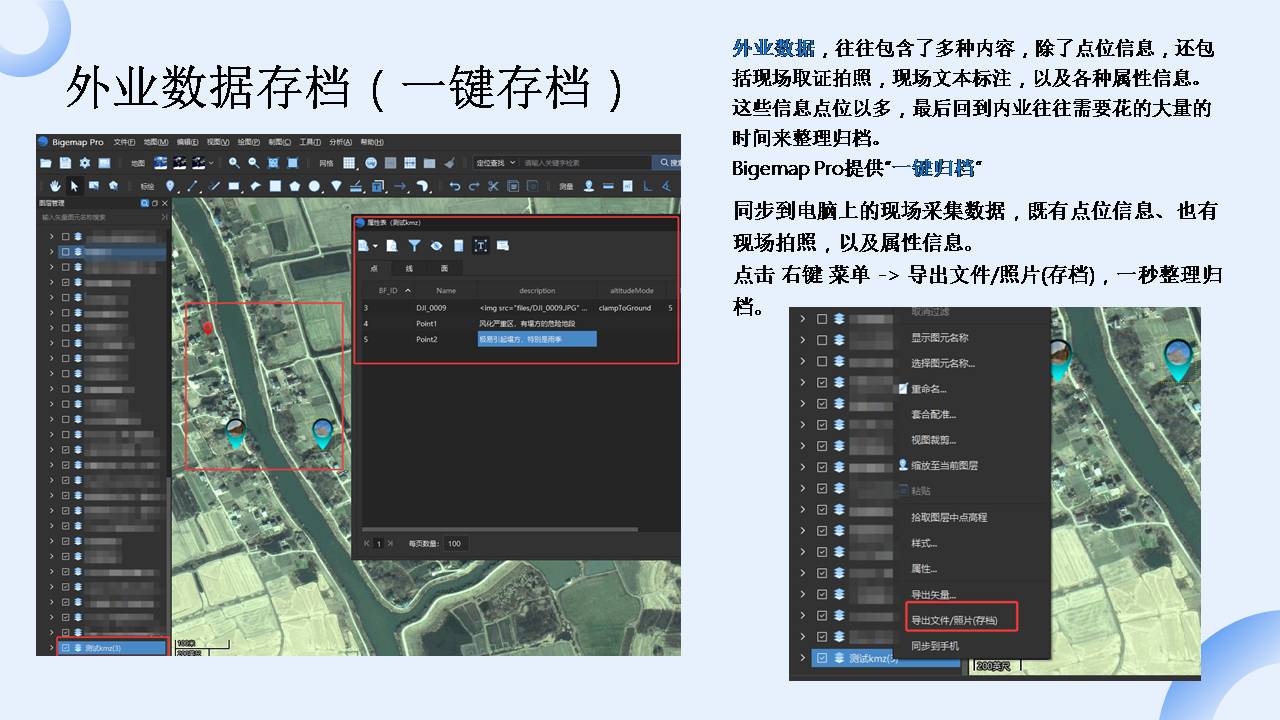Toggle the T text icon in 属性表

480,245
